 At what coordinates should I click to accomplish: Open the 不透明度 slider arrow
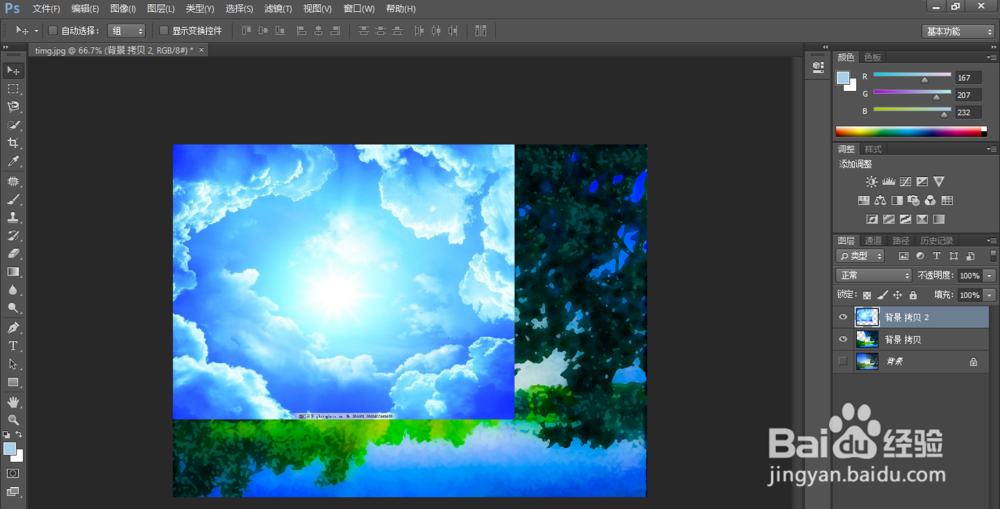(989, 276)
